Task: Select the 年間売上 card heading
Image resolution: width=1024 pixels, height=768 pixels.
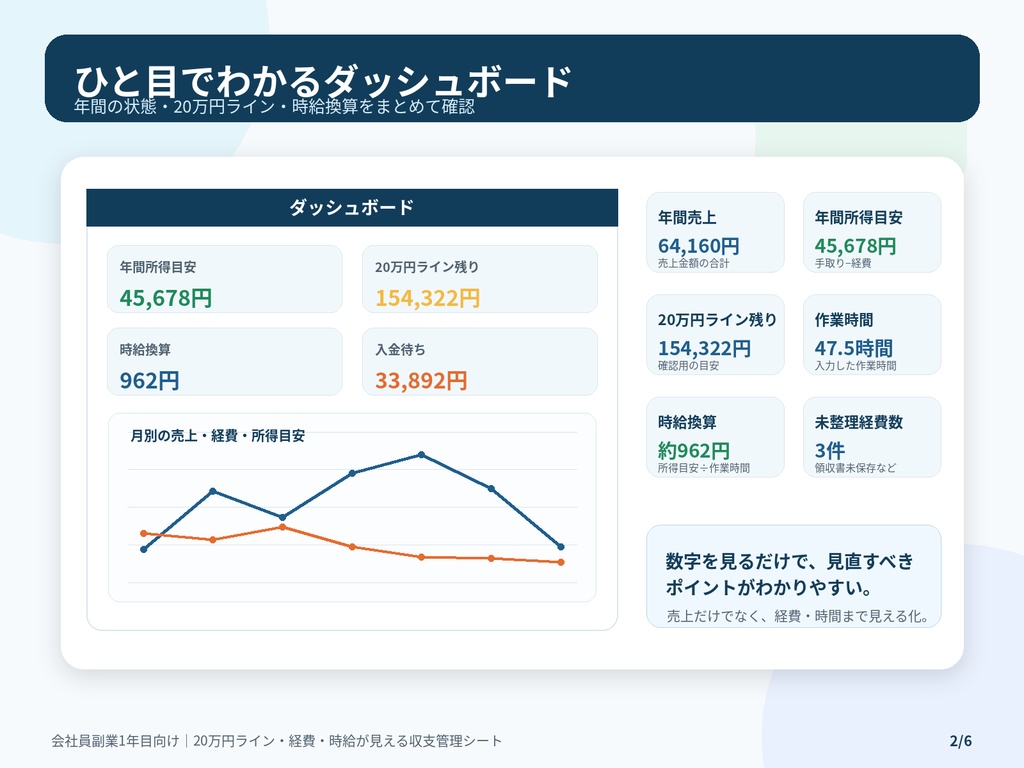Action: (x=687, y=217)
